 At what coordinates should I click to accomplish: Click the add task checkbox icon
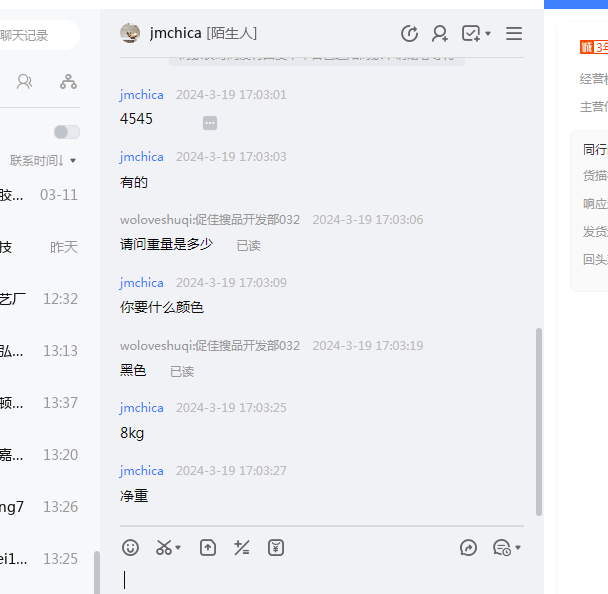coord(471,33)
